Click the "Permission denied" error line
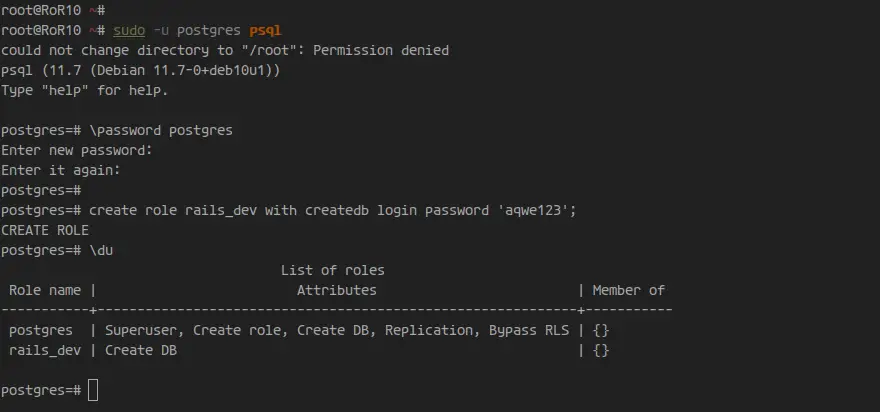Viewport: 880px width, 412px height. tap(225, 50)
